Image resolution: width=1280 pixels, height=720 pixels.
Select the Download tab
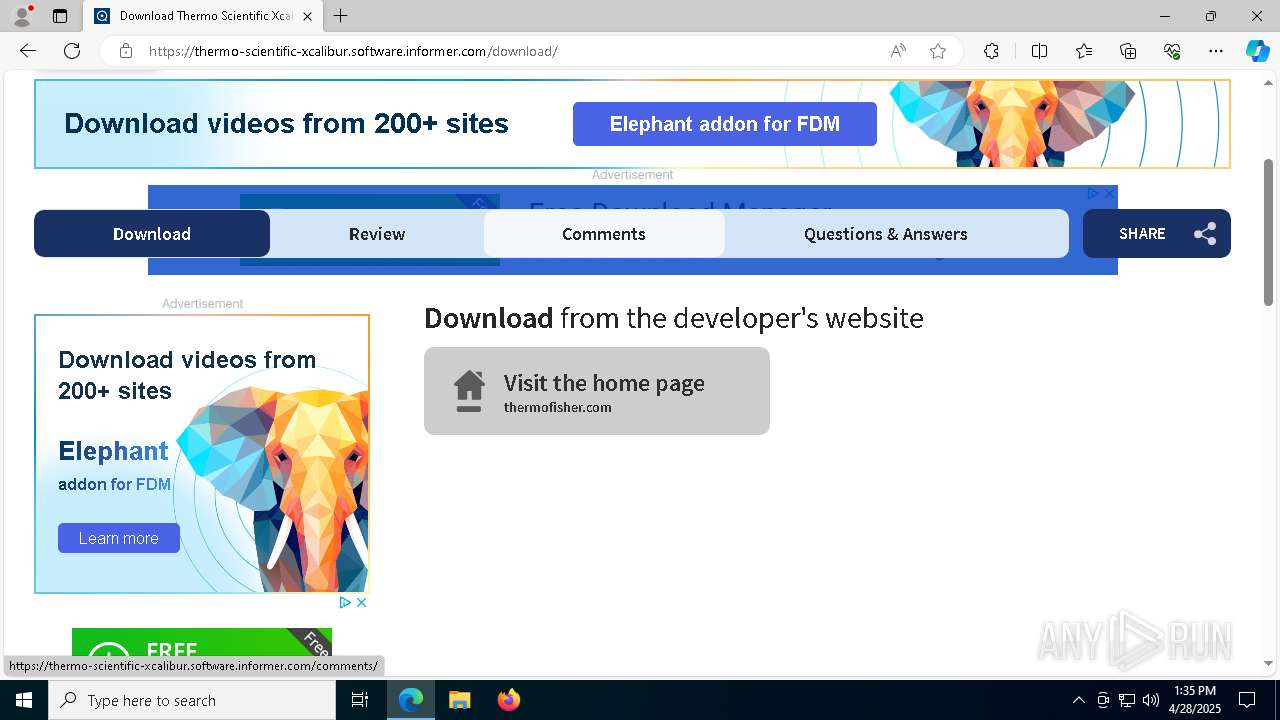click(x=152, y=233)
